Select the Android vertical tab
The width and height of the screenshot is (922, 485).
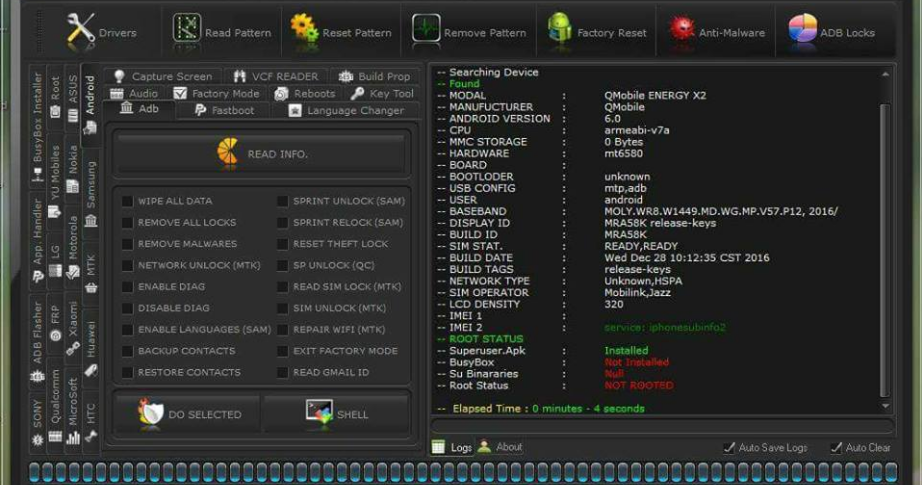pyautogui.click(x=90, y=105)
